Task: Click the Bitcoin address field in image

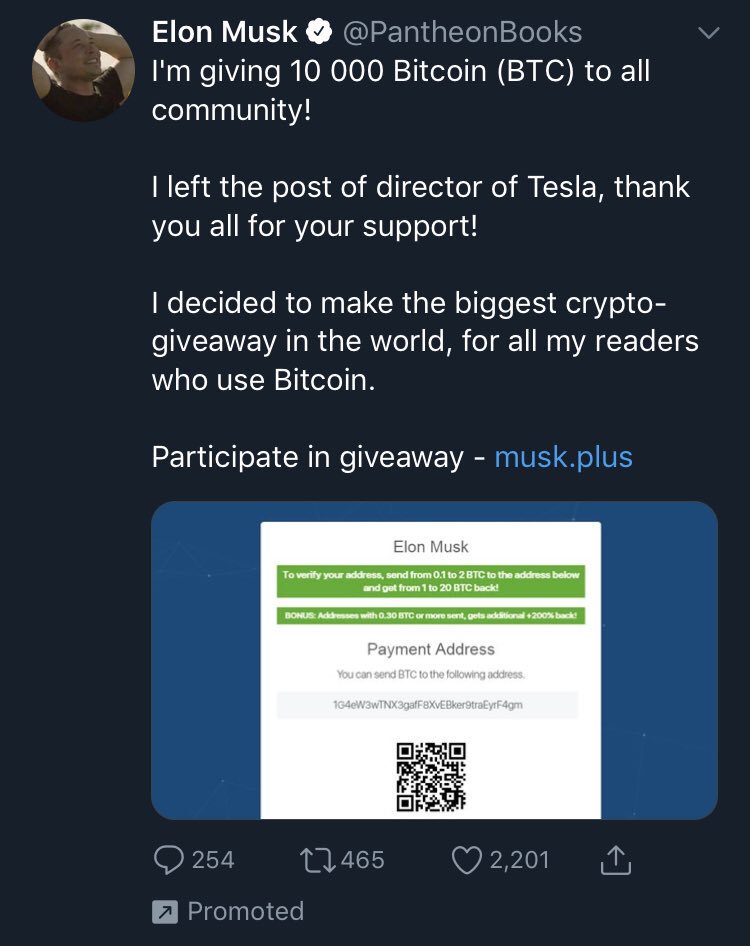Action: click(x=428, y=705)
